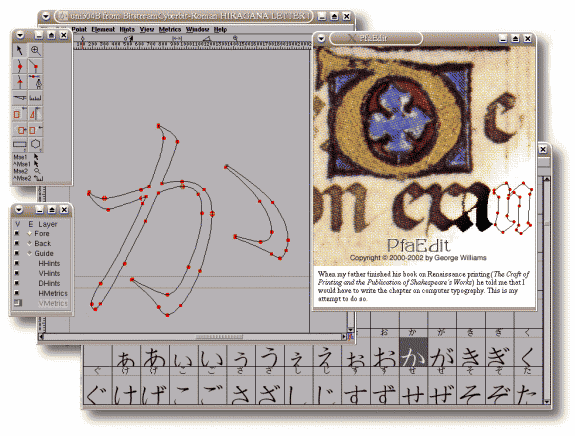Select the が glyph cell in font view
This screenshot has height=436, width=575.
[x=442, y=352]
